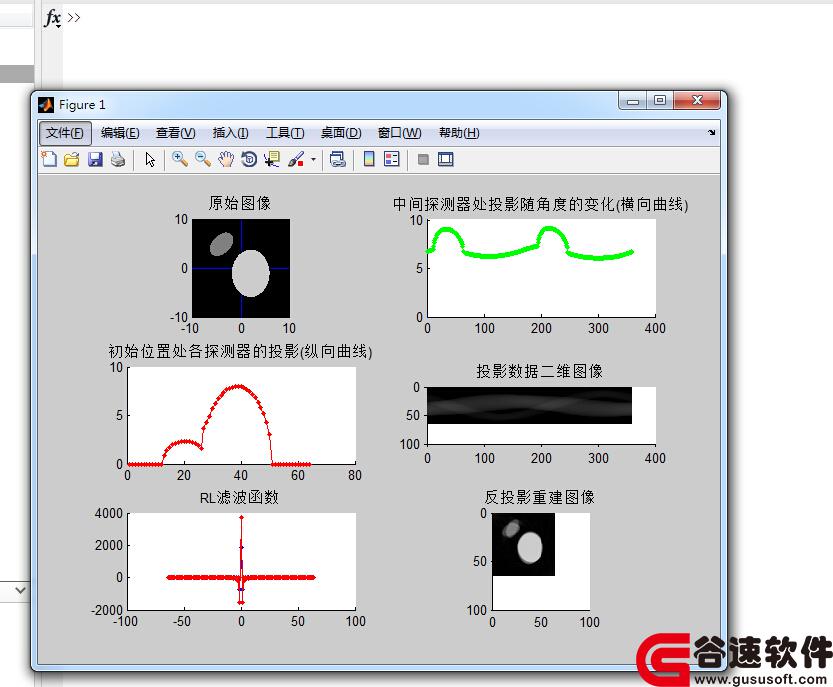Open the 插入(I) menu
This screenshot has width=833, height=687.
point(231,132)
